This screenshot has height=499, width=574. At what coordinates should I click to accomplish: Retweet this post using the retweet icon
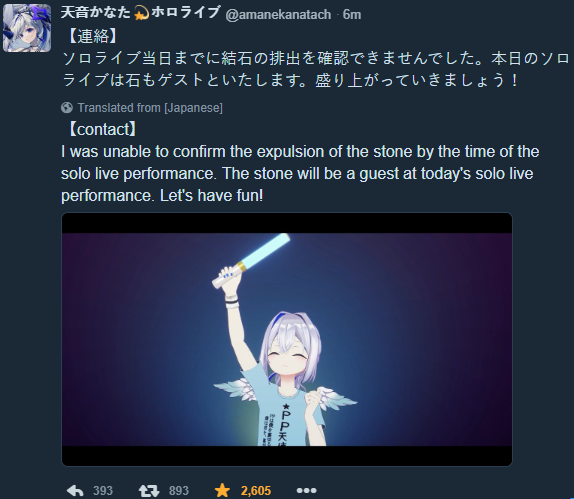(149, 490)
